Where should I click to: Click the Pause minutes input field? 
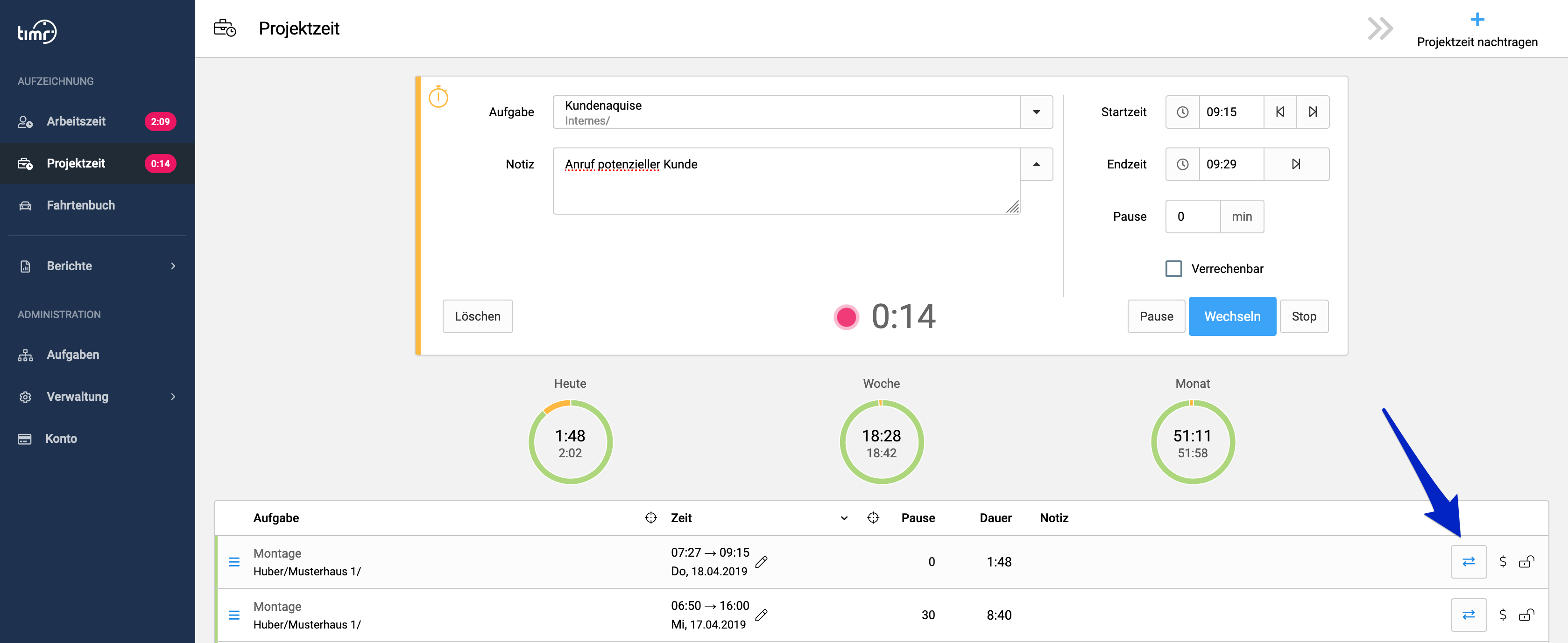[1193, 217]
